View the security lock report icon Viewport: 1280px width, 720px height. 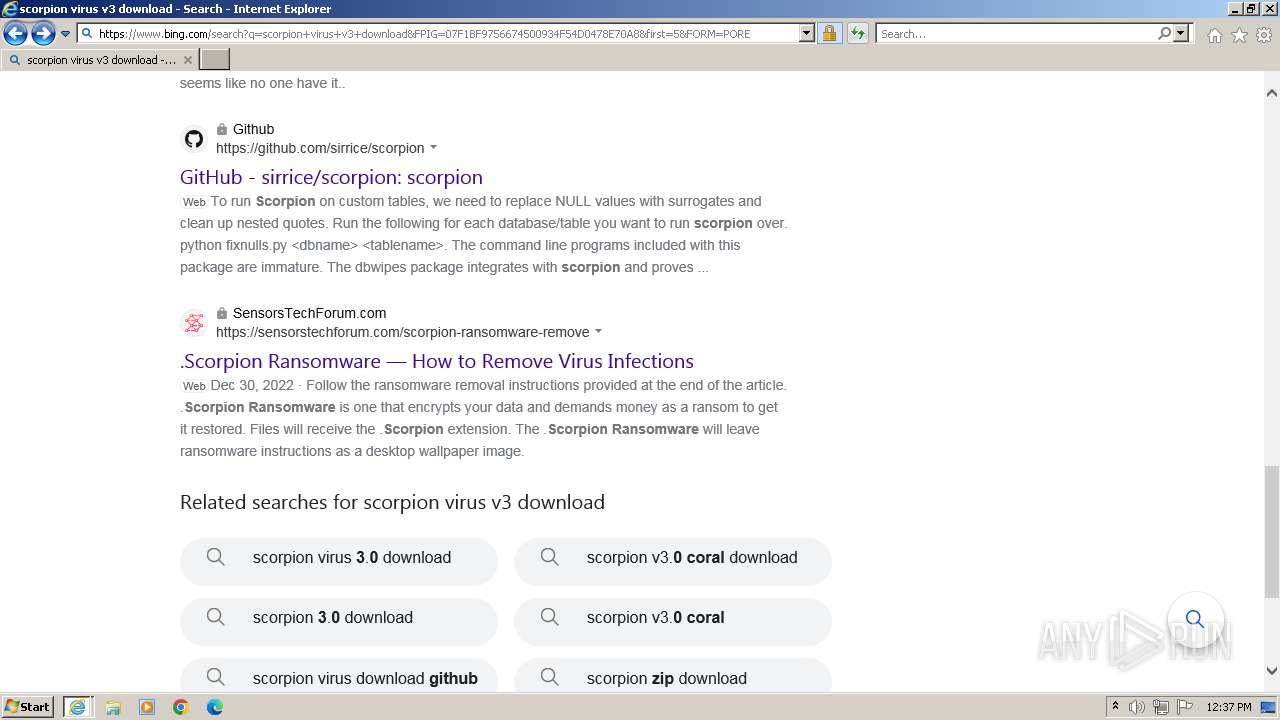pos(829,33)
